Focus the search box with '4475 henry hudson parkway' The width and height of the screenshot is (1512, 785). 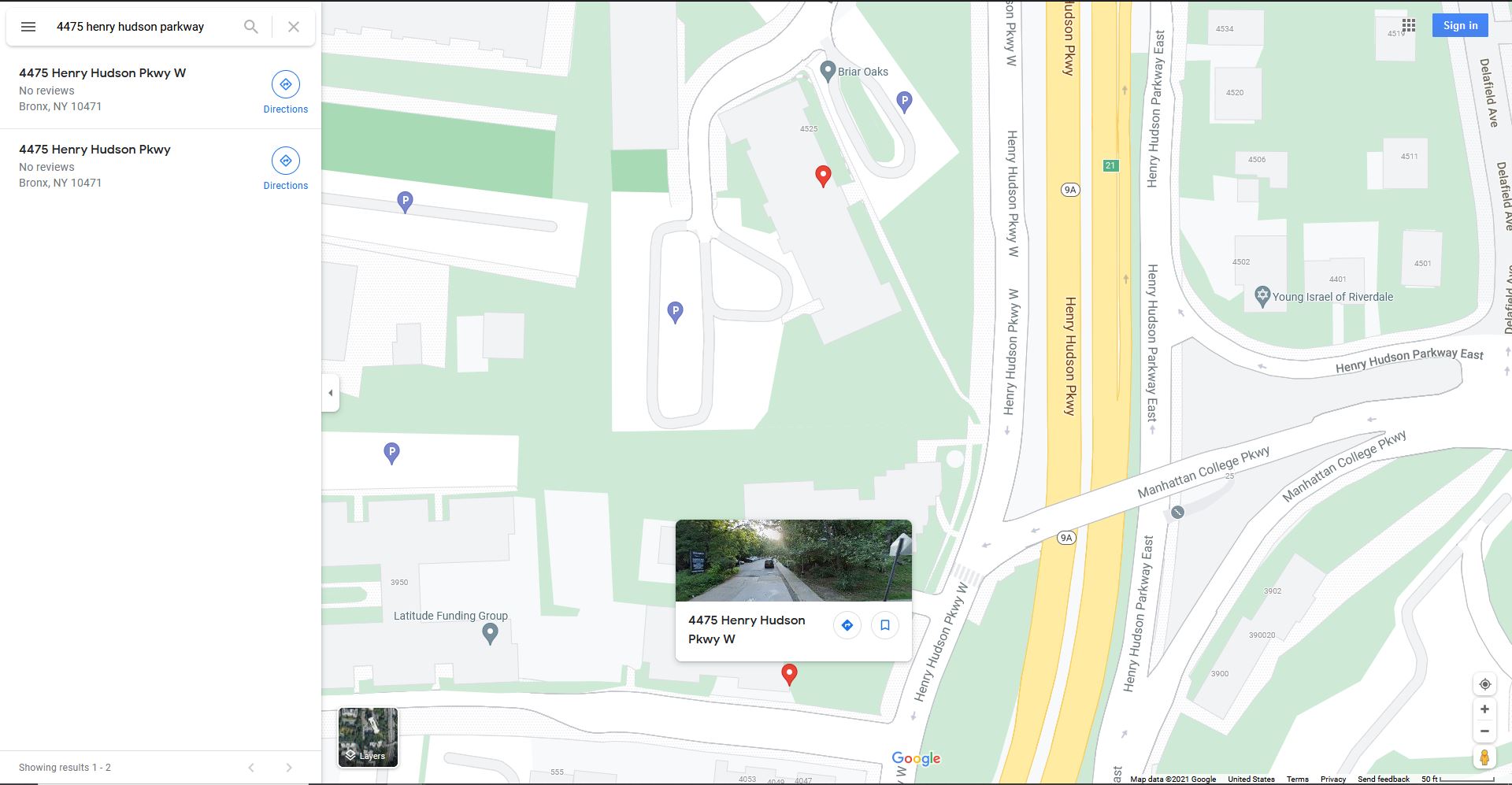pyautogui.click(x=130, y=27)
